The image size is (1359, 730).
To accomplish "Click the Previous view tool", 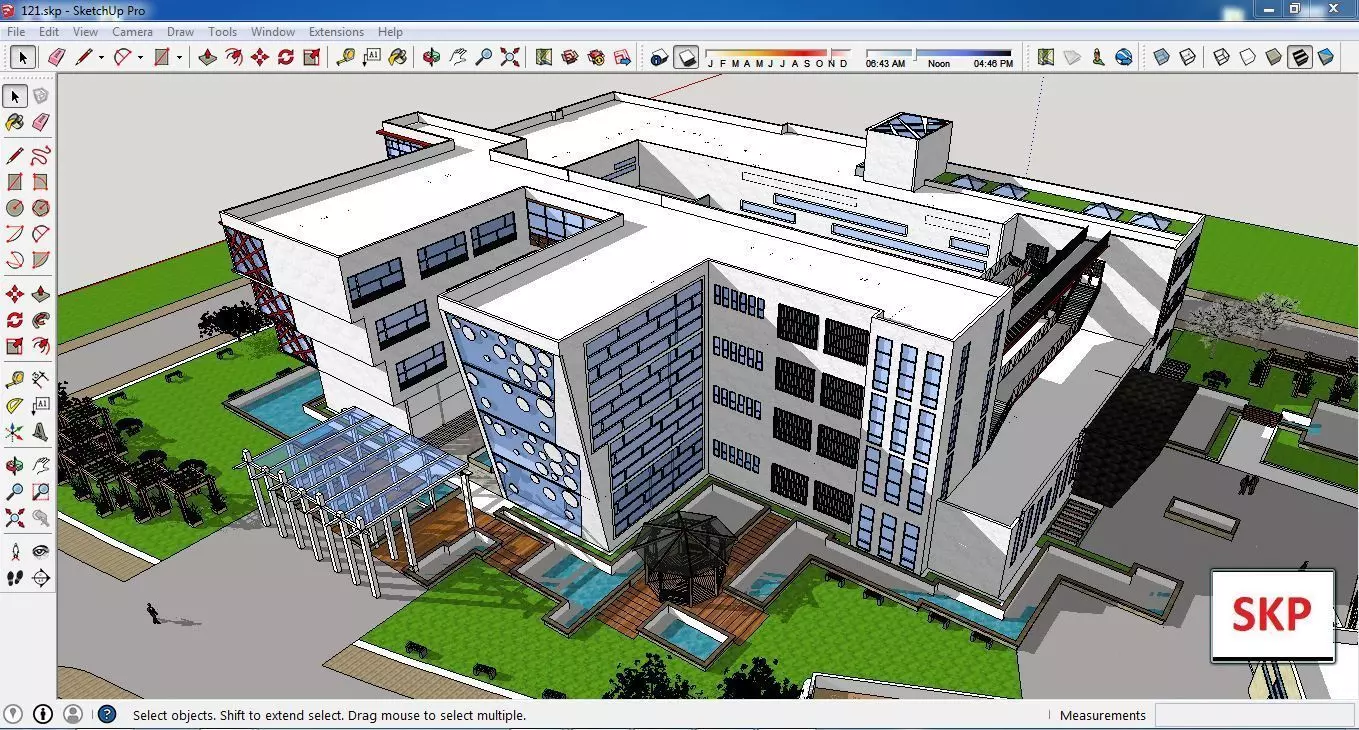I will [40, 518].
